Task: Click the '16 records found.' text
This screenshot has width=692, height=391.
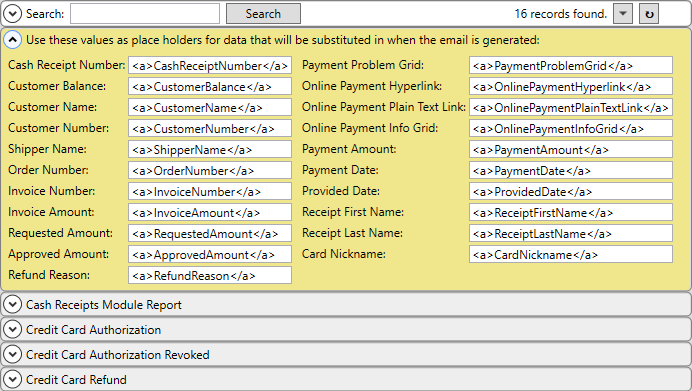Action: coord(560,14)
